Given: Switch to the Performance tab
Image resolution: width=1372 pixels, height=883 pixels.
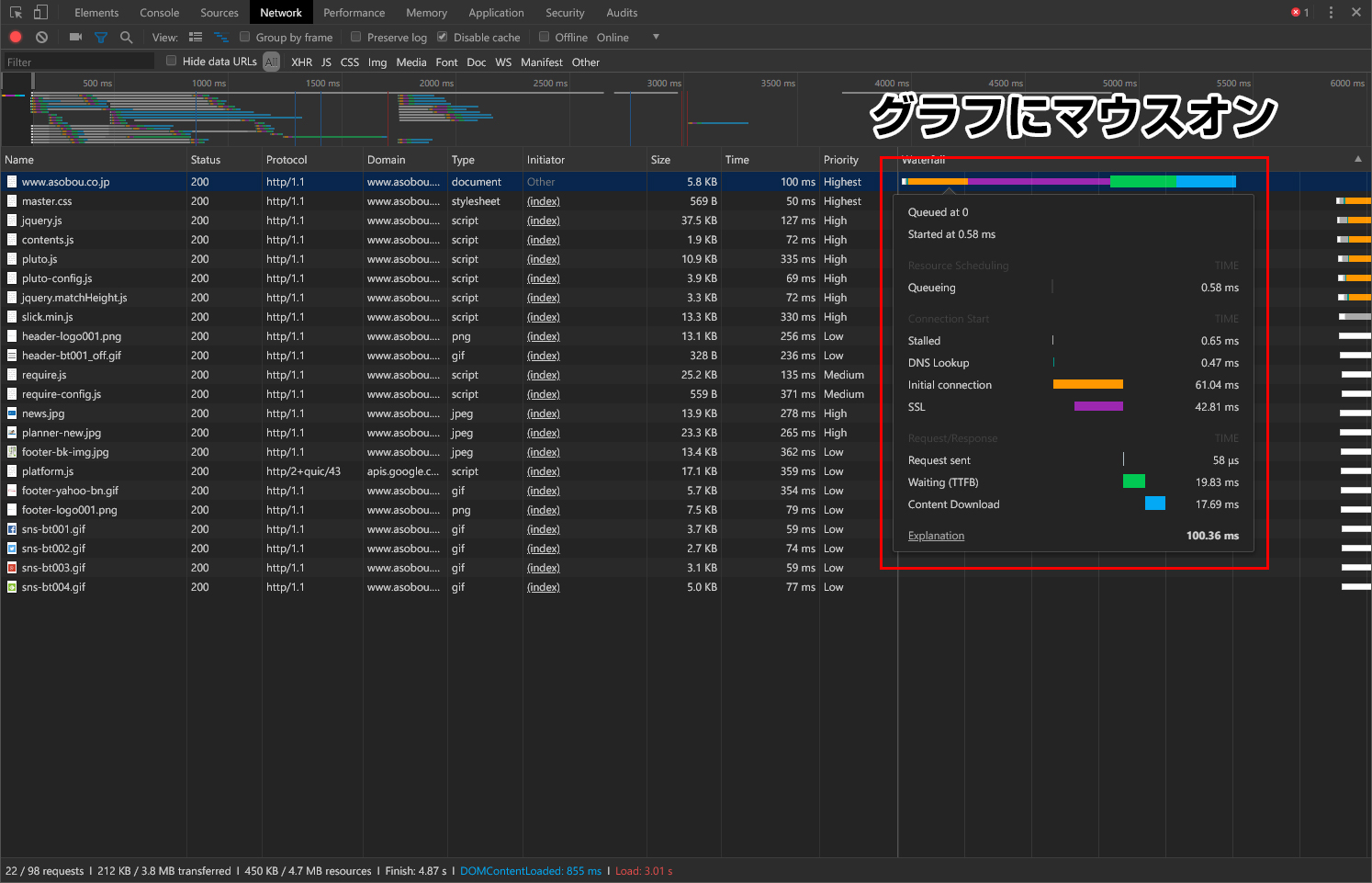Looking at the screenshot, I should pos(354,13).
